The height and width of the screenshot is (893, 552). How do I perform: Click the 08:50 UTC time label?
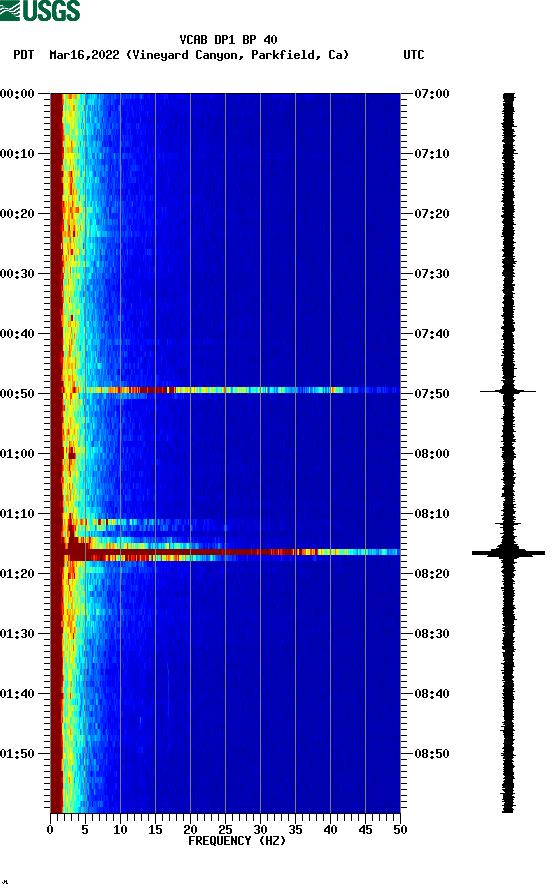pyautogui.click(x=432, y=754)
